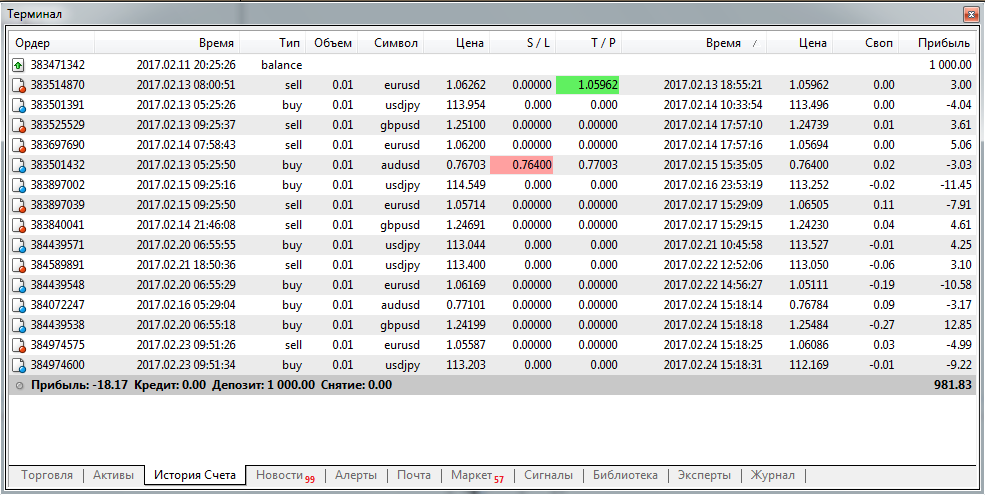Select order number 383697690

(x=57, y=145)
